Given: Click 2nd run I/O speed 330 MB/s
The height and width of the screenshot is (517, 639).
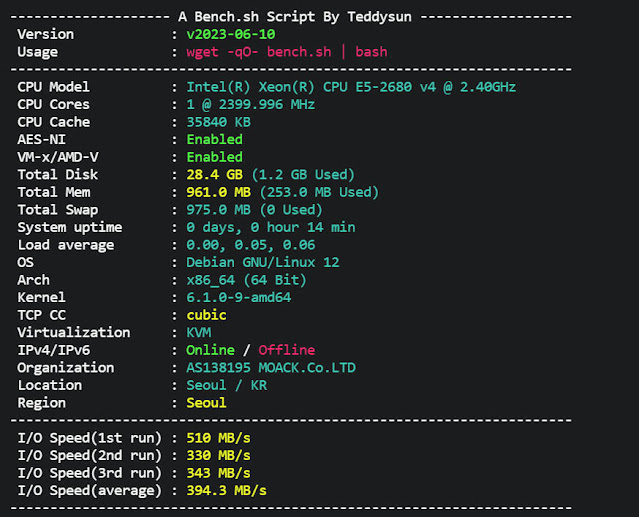Looking at the screenshot, I should (218, 455).
